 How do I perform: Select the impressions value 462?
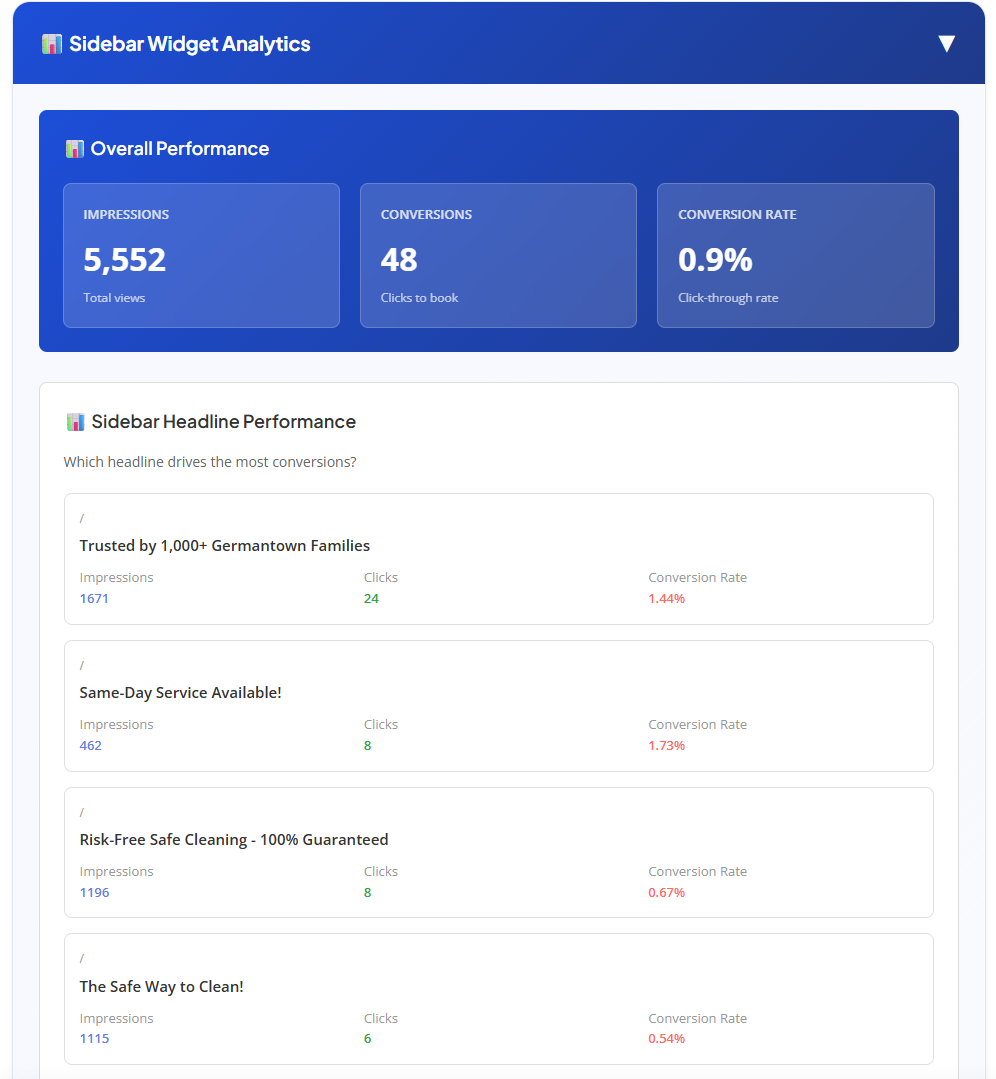pyautogui.click(x=90, y=744)
